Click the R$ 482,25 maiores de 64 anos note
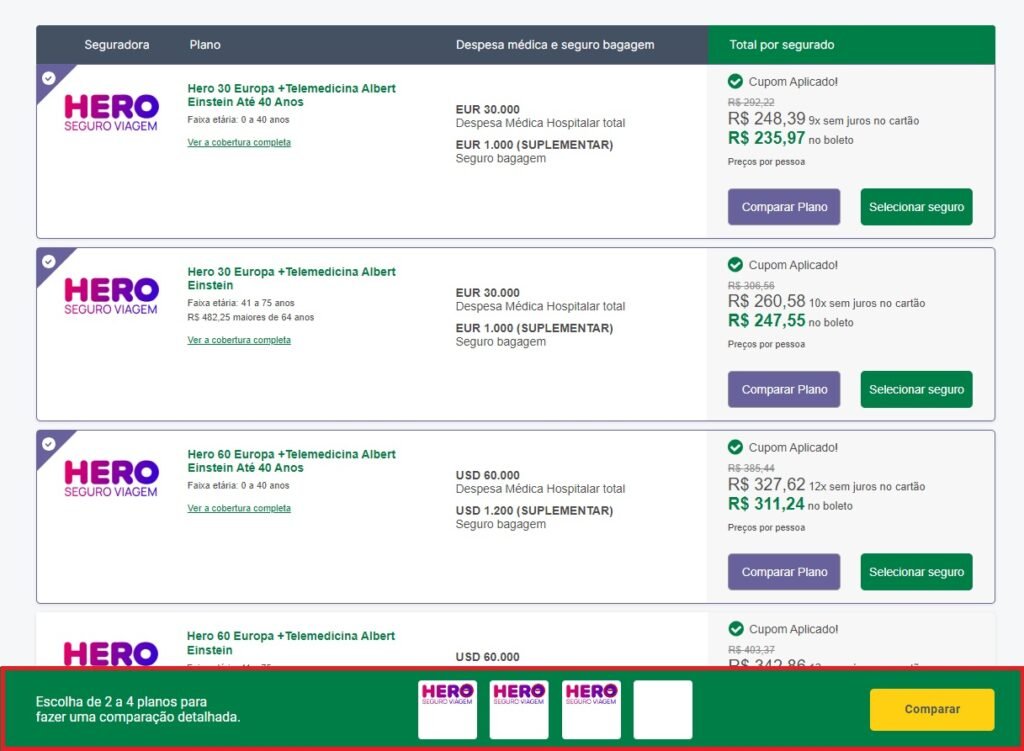 (x=251, y=317)
